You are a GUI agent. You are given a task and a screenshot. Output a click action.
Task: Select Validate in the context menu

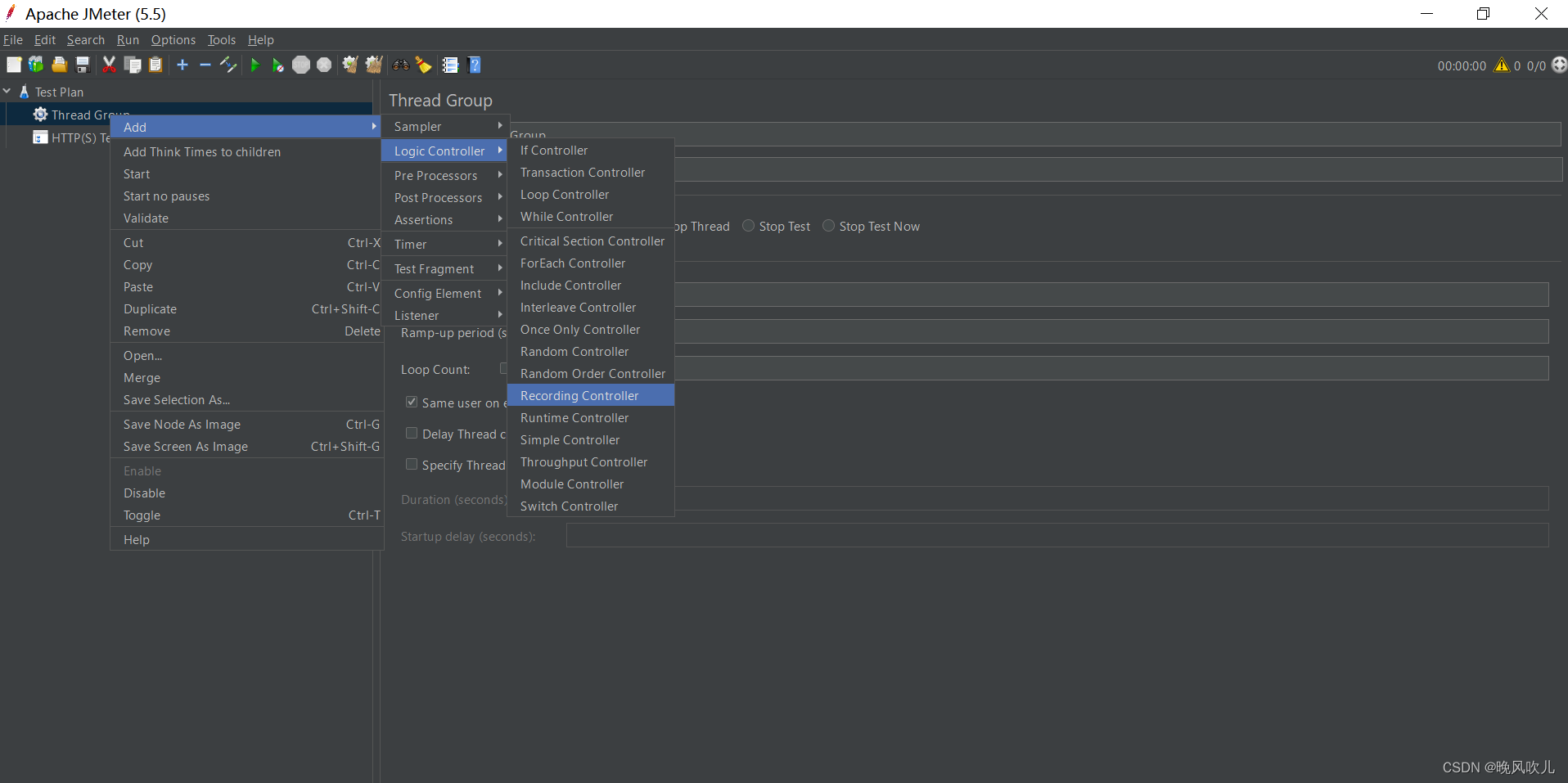click(146, 218)
